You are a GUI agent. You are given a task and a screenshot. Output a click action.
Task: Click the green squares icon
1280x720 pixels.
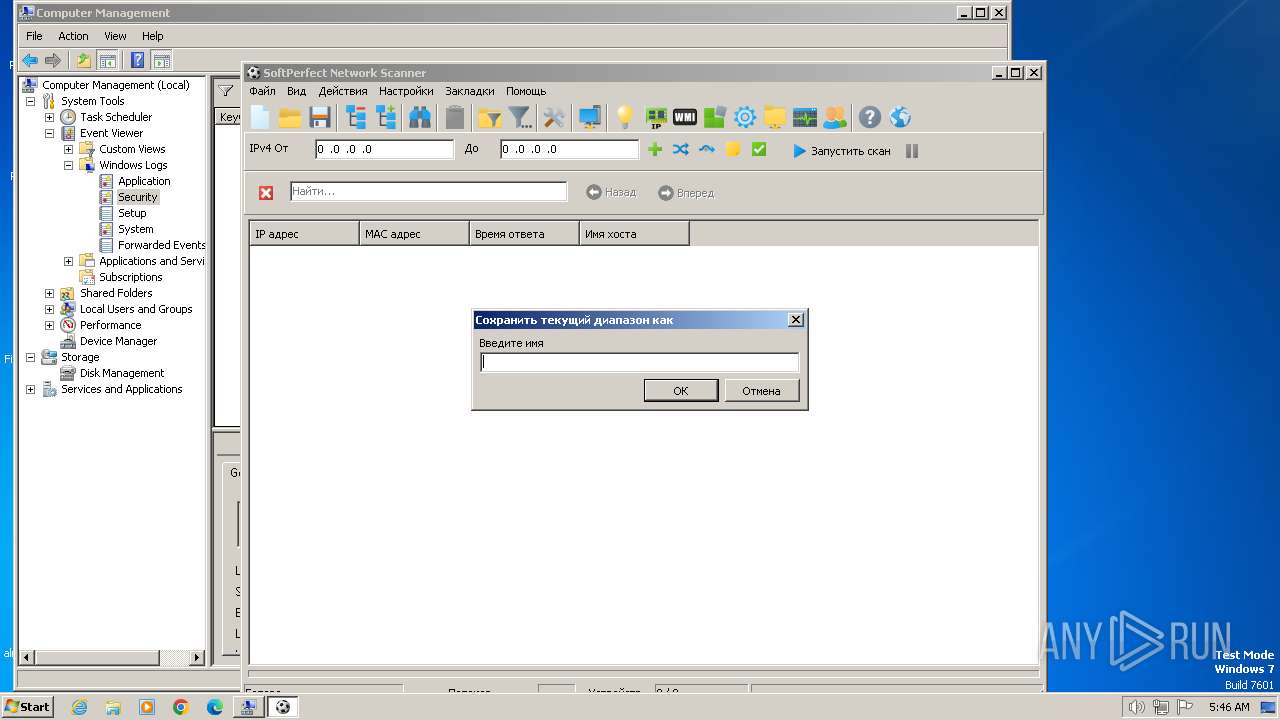coord(715,117)
